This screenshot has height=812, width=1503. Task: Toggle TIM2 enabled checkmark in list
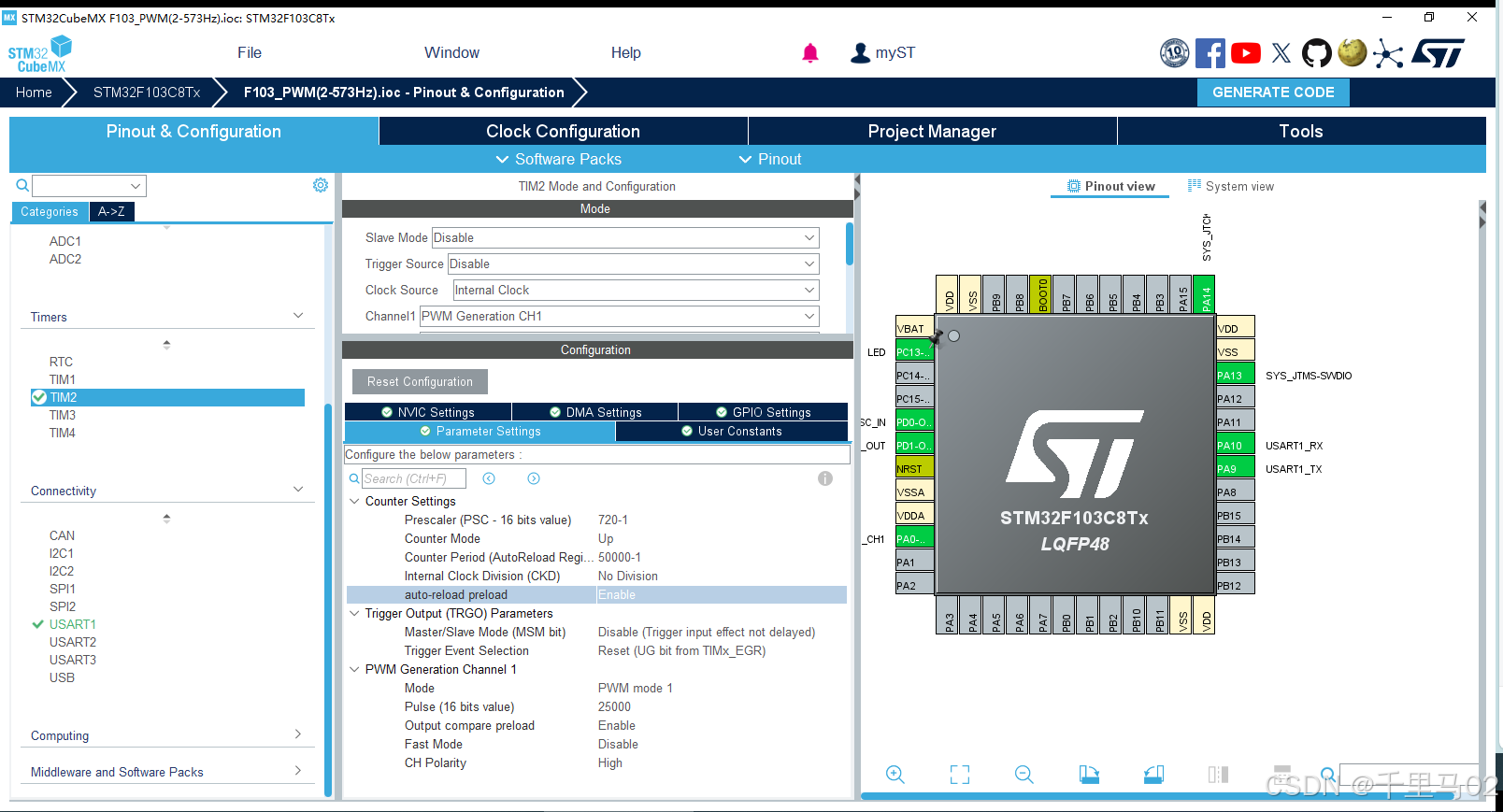pos(39,397)
